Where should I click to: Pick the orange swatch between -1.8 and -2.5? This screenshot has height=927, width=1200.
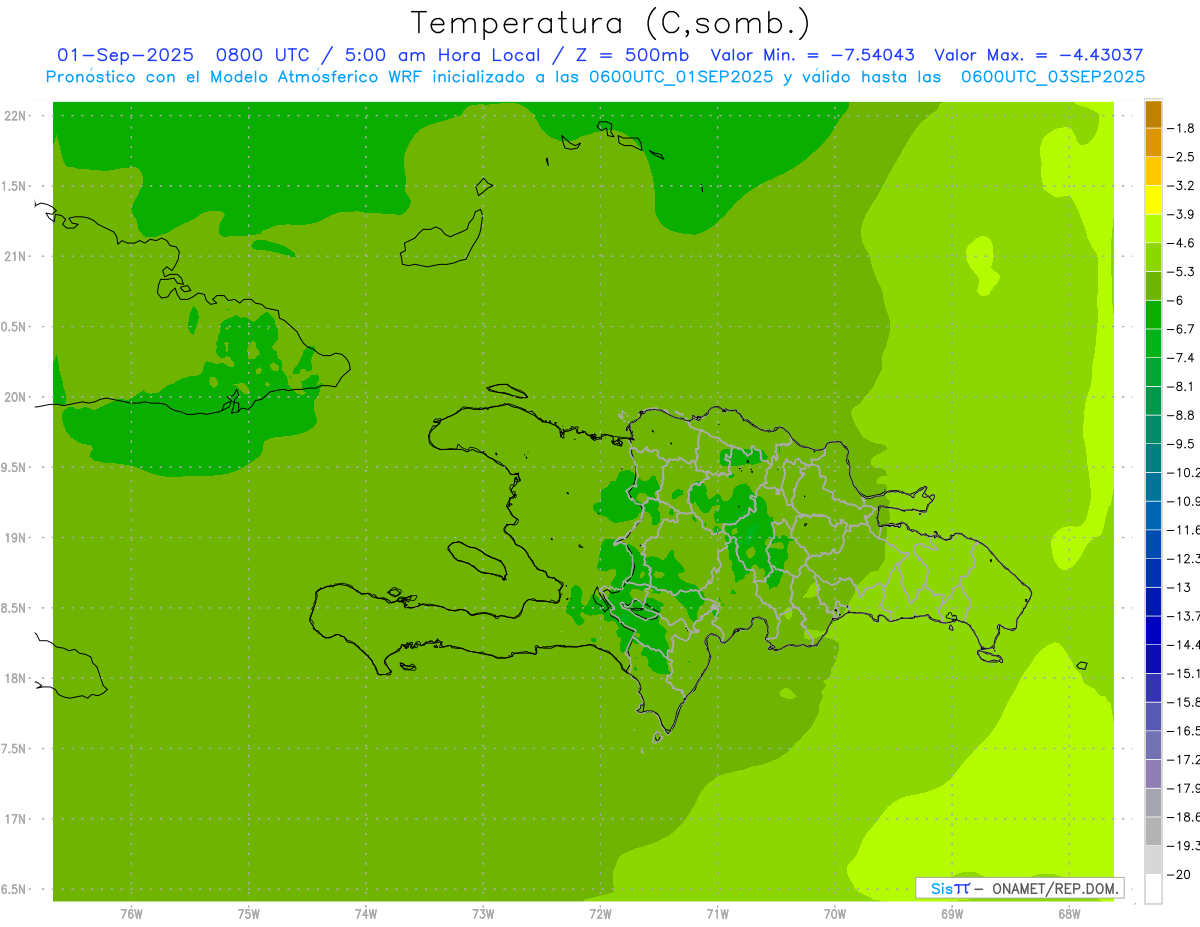point(1153,143)
